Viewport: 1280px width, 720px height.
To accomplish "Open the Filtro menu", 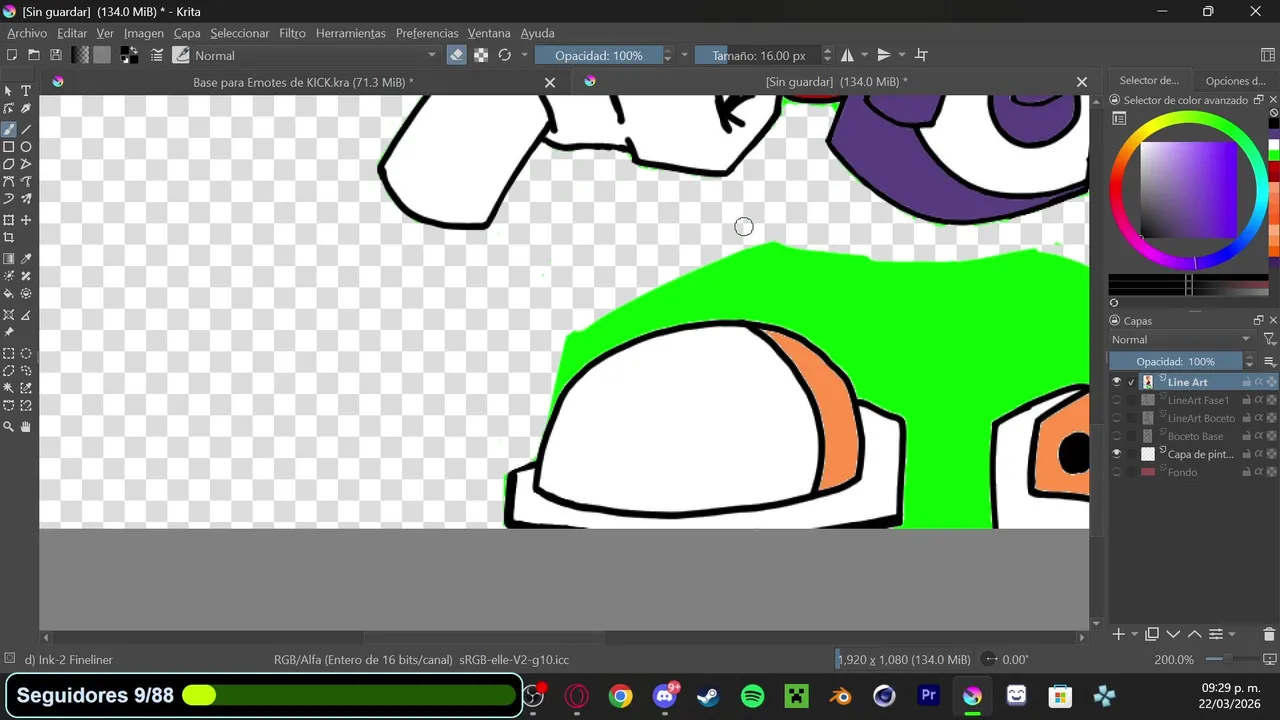I will pos(292,33).
